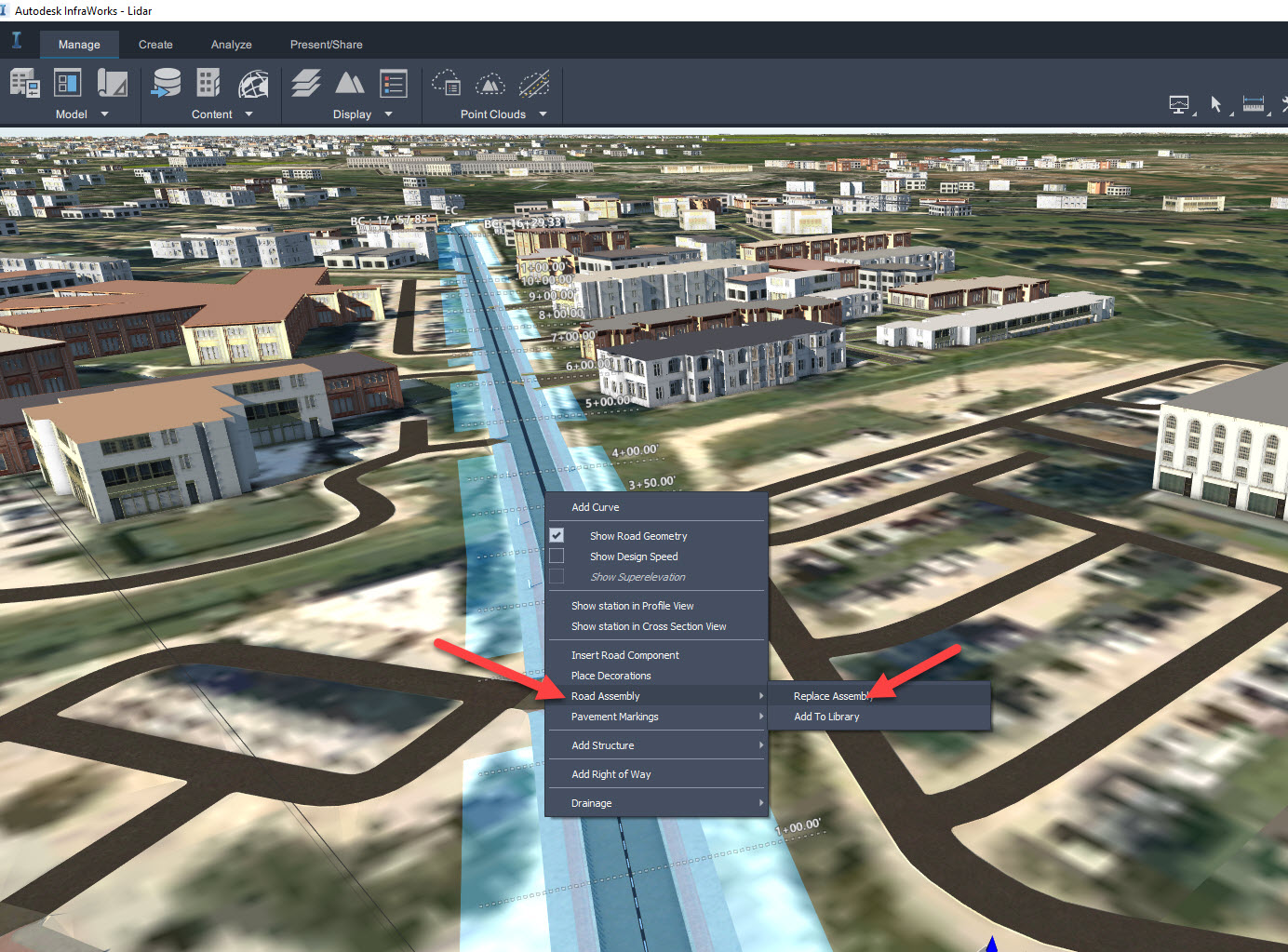Viewport: 1288px width, 952px height.
Task: Expand the Point Clouds dropdown arrow
Action: coord(543,114)
